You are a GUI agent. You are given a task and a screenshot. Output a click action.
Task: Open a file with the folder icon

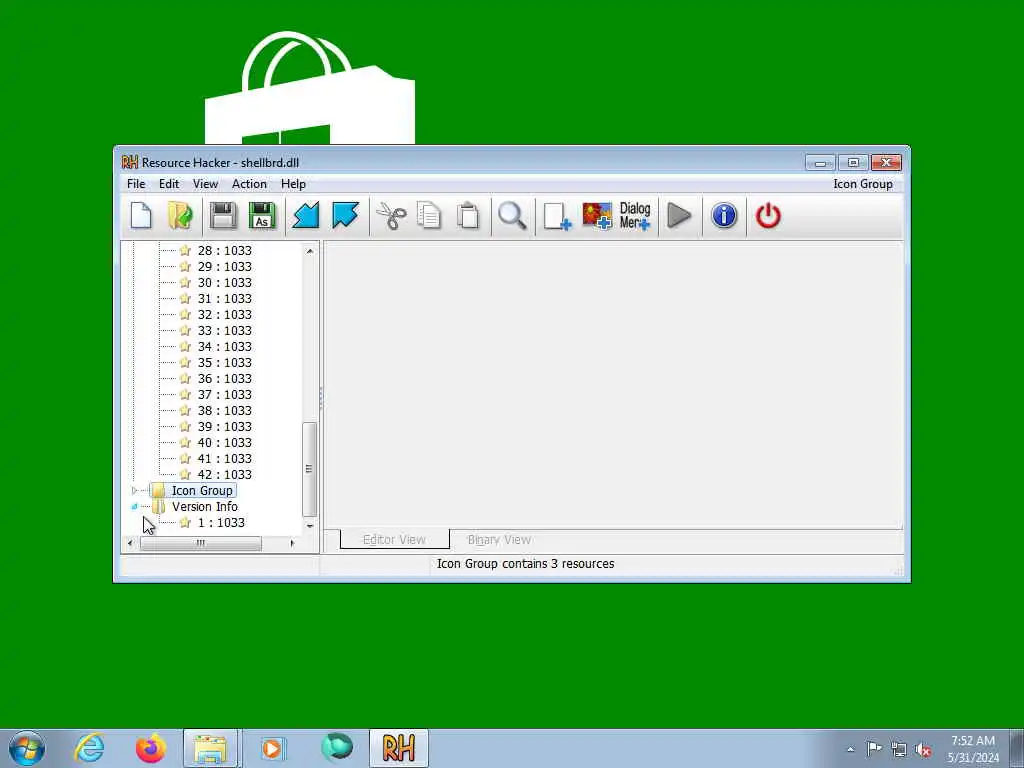tap(180, 216)
